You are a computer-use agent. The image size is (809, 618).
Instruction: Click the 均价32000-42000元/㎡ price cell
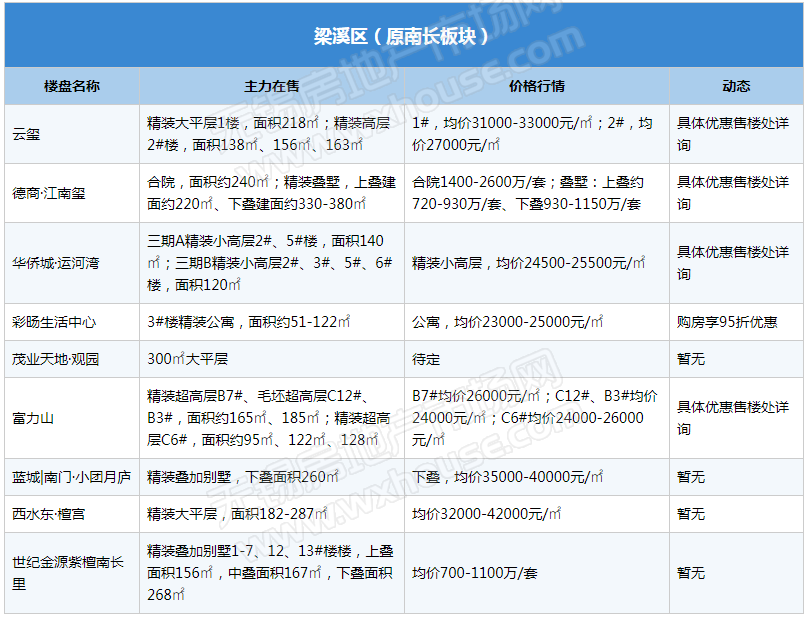[487, 514]
